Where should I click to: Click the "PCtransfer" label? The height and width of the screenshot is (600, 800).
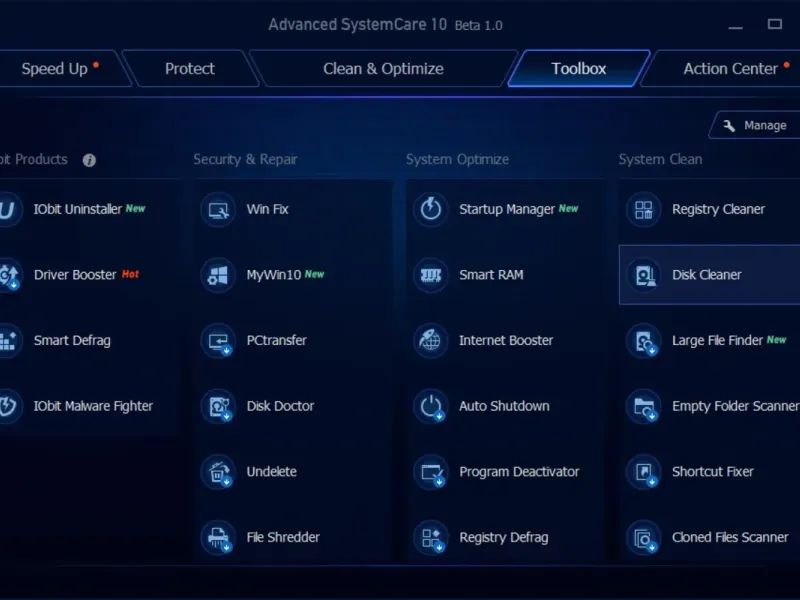277,340
